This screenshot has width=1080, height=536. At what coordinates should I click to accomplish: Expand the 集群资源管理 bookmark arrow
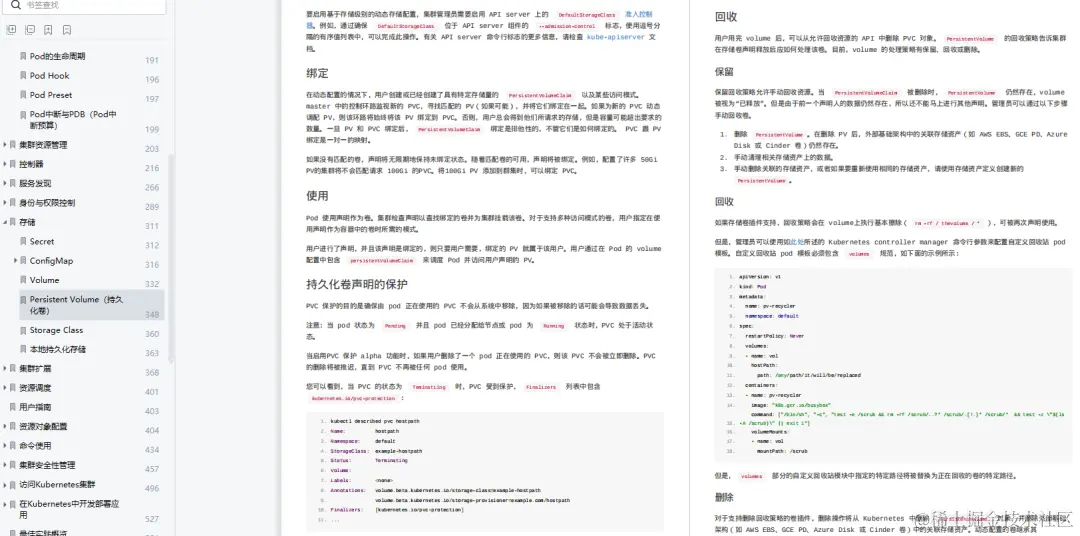(5, 145)
